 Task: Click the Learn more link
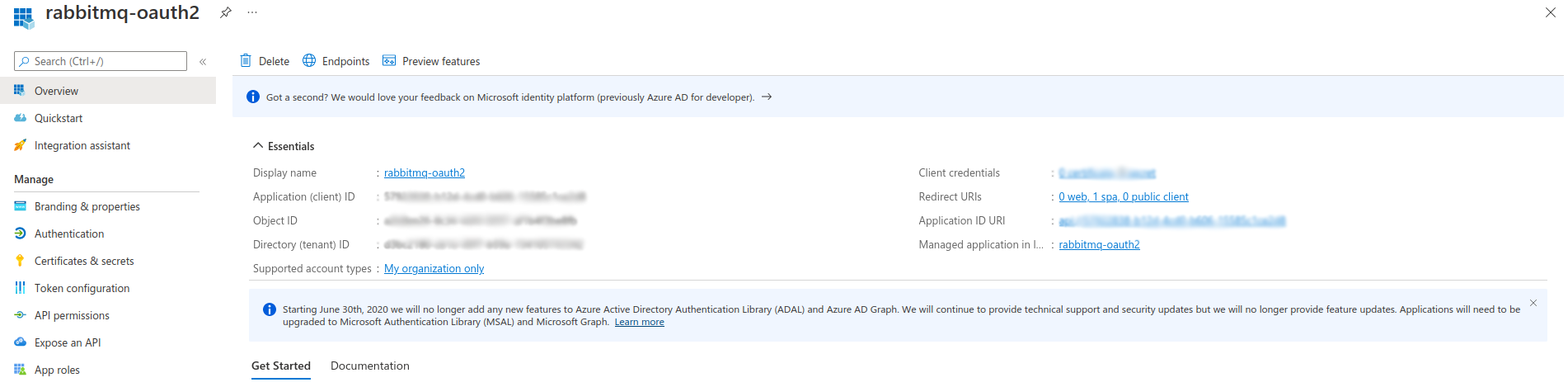point(639,323)
